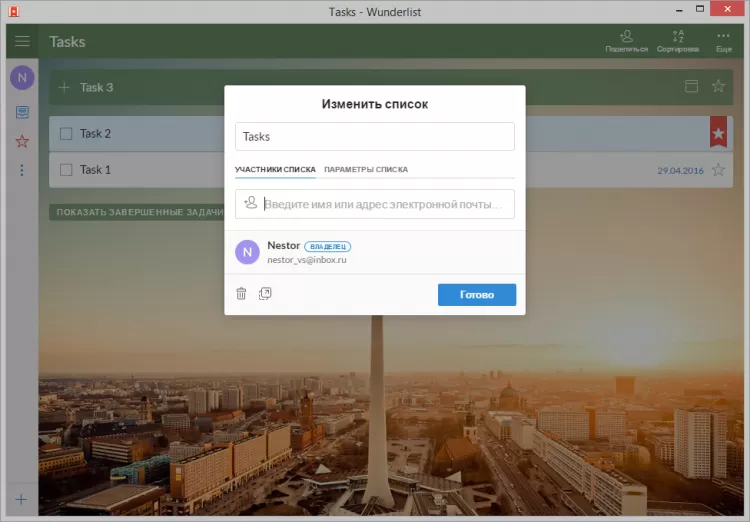Click the ВЛАДЕЛЕЦ owner badge
Image resolution: width=750 pixels, height=522 pixels.
(x=328, y=246)
